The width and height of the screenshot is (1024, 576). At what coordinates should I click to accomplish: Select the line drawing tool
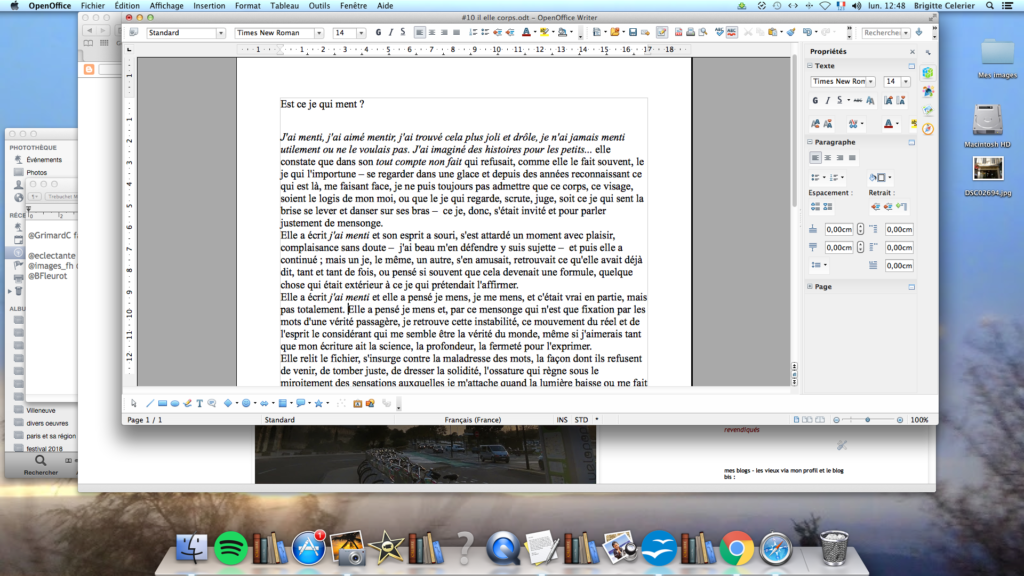149,403
